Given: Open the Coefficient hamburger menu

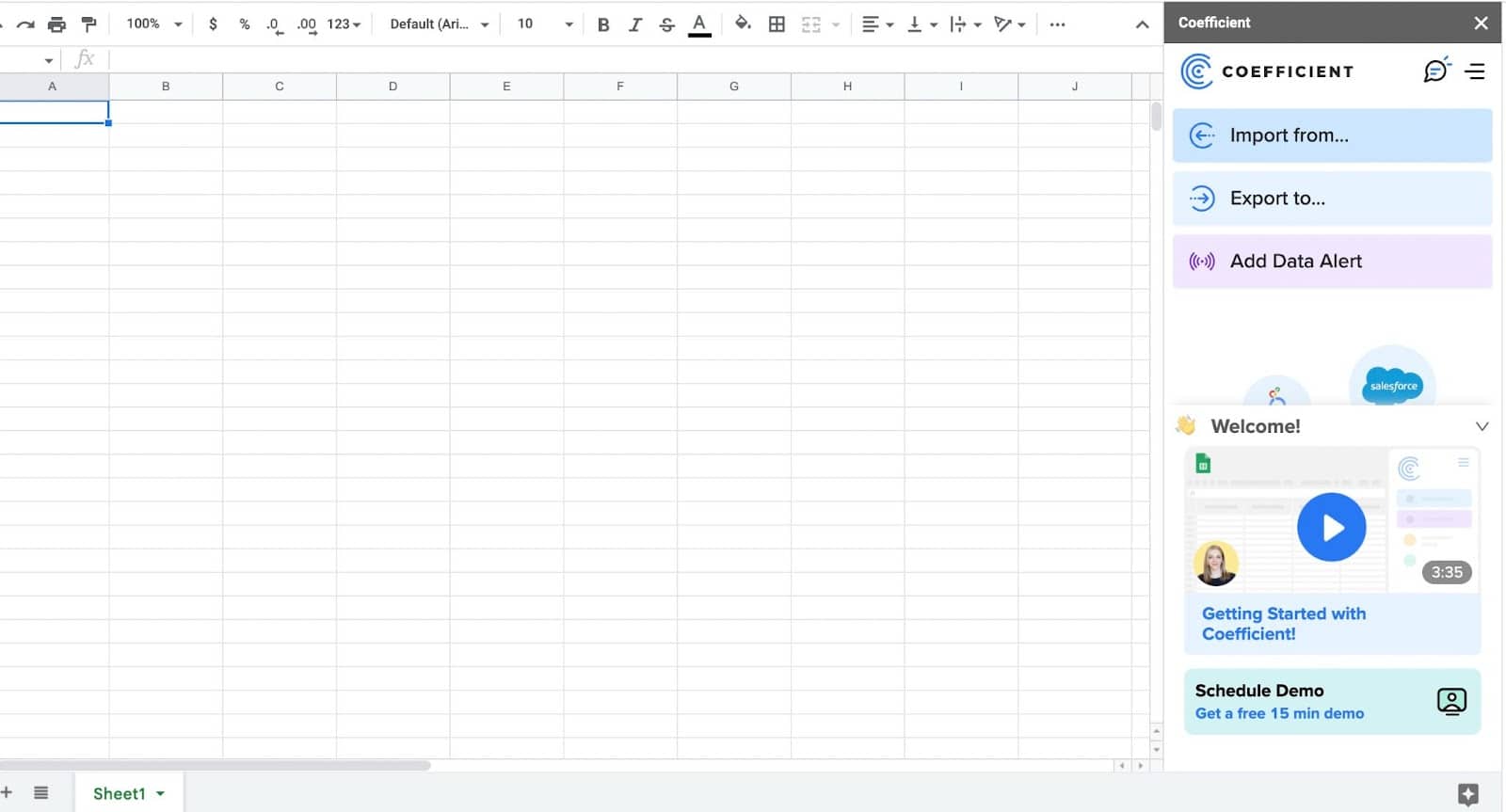Looking at the screenshot, I should click(x=1475, y=72).
